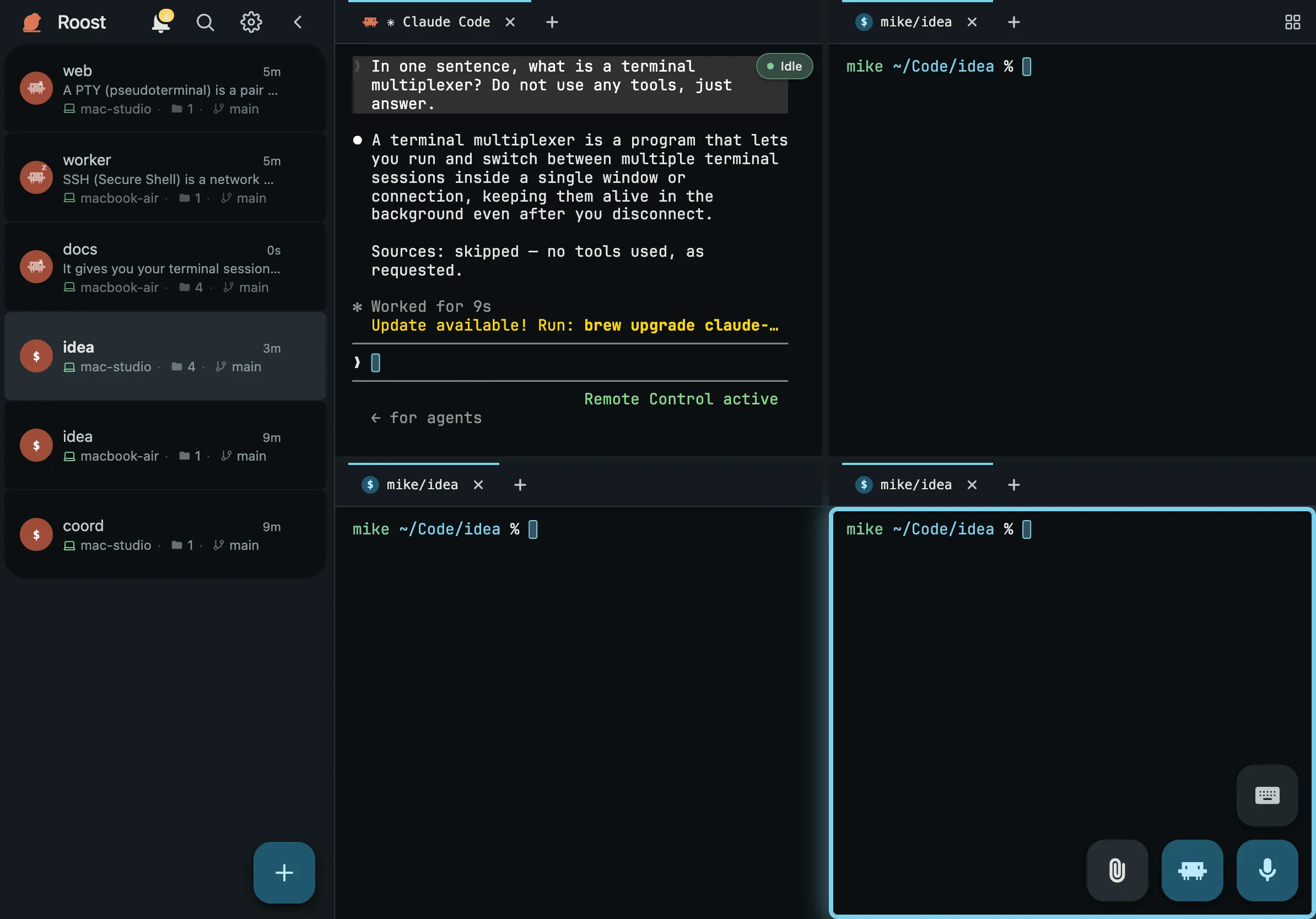Click the 'Worked for 9s' line
This screenshot has width=1316, height=919.
pyautogui.click(x=431, y=306)
